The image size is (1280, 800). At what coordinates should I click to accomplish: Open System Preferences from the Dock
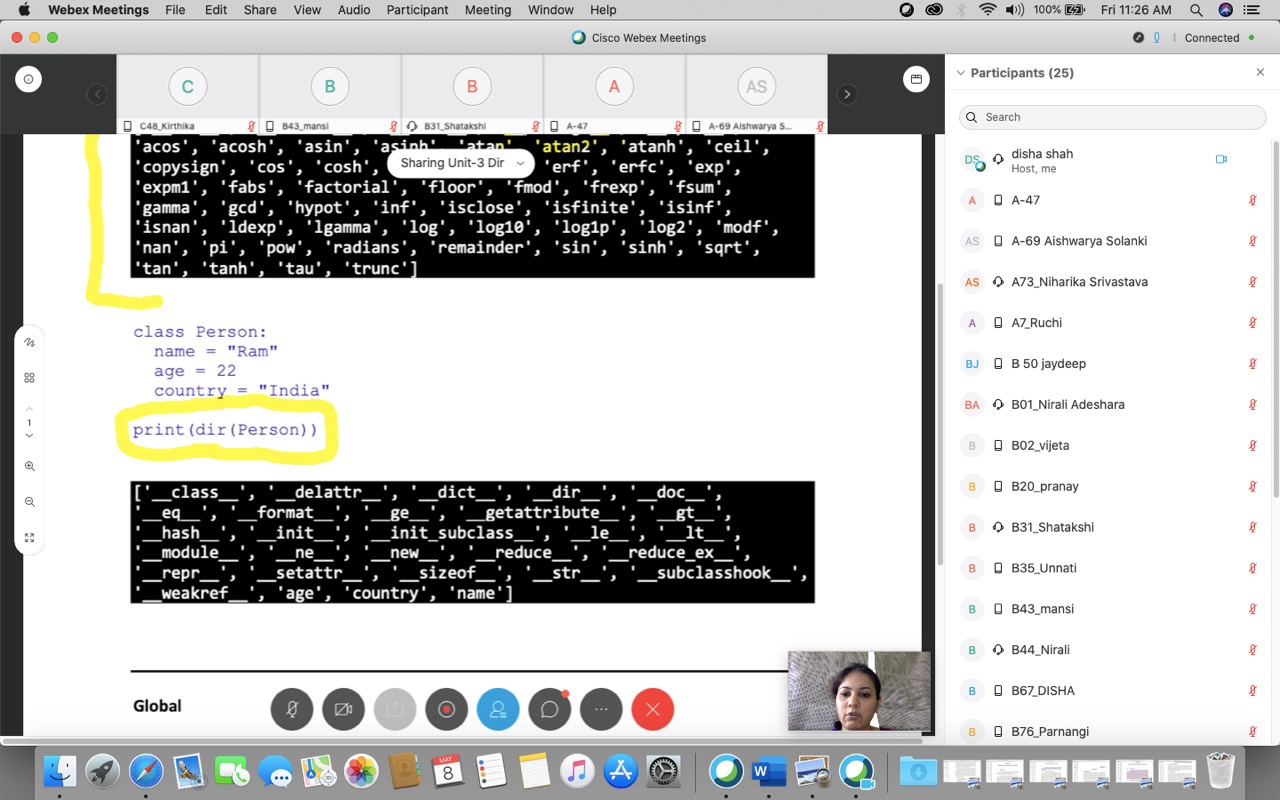tap(664, 771)
